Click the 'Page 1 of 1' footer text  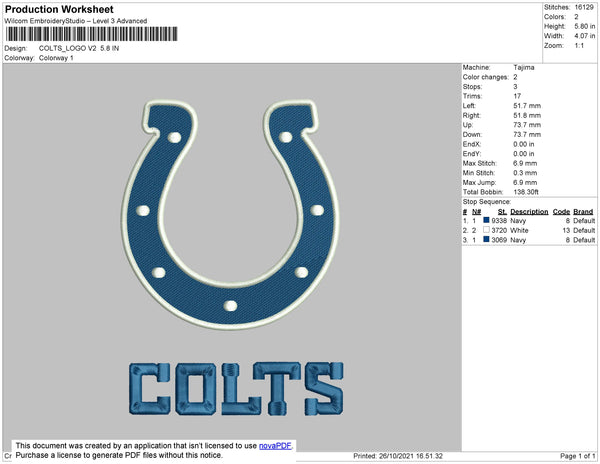pos(578,456)
